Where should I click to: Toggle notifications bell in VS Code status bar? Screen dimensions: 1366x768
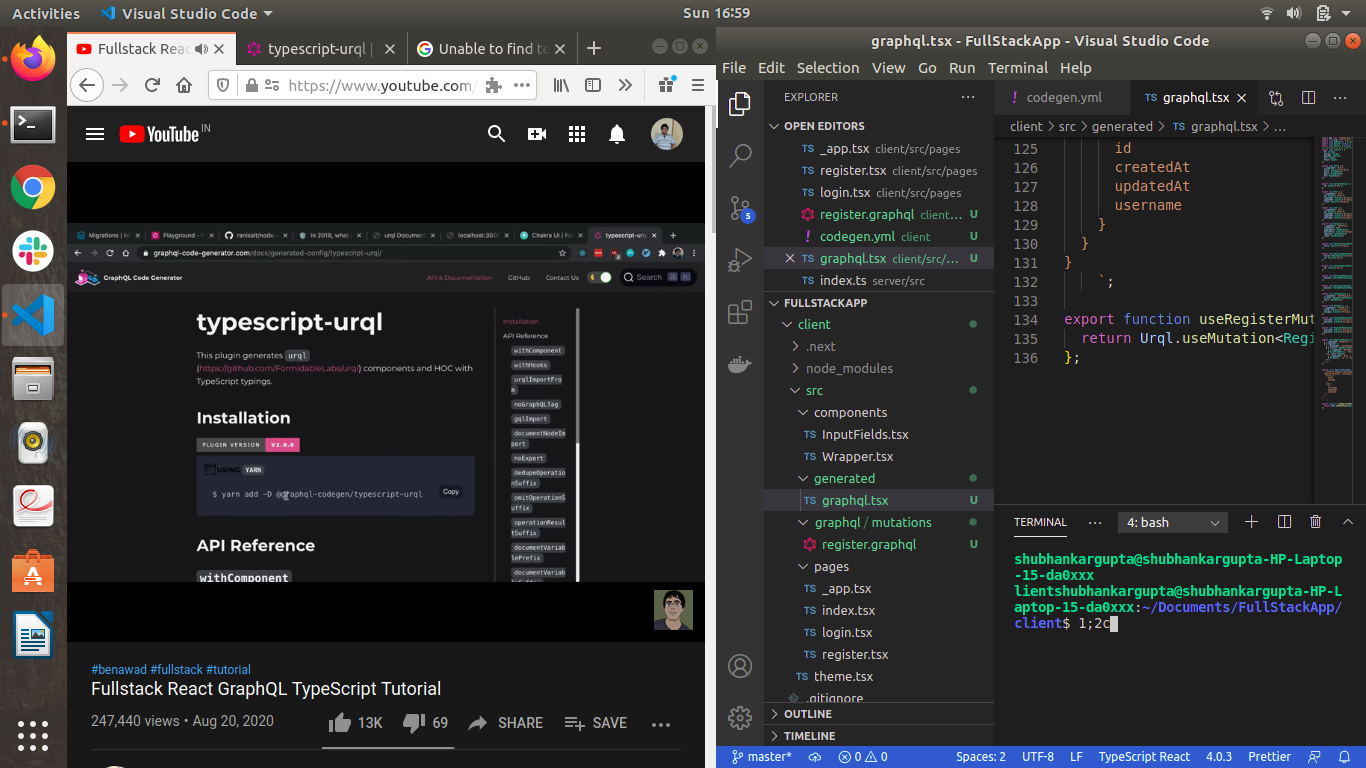point(1344,757)
